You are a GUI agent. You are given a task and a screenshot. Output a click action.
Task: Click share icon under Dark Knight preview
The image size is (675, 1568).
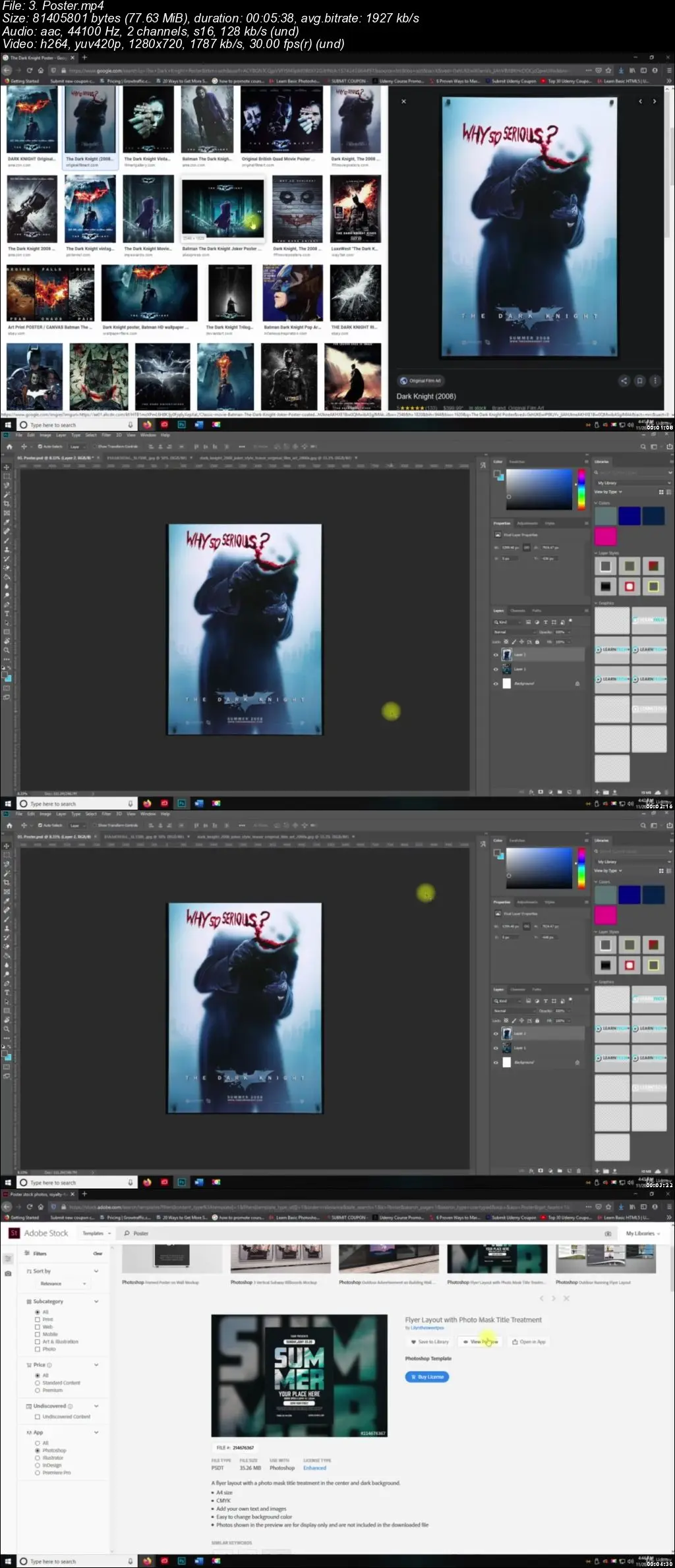coord(624,381)
